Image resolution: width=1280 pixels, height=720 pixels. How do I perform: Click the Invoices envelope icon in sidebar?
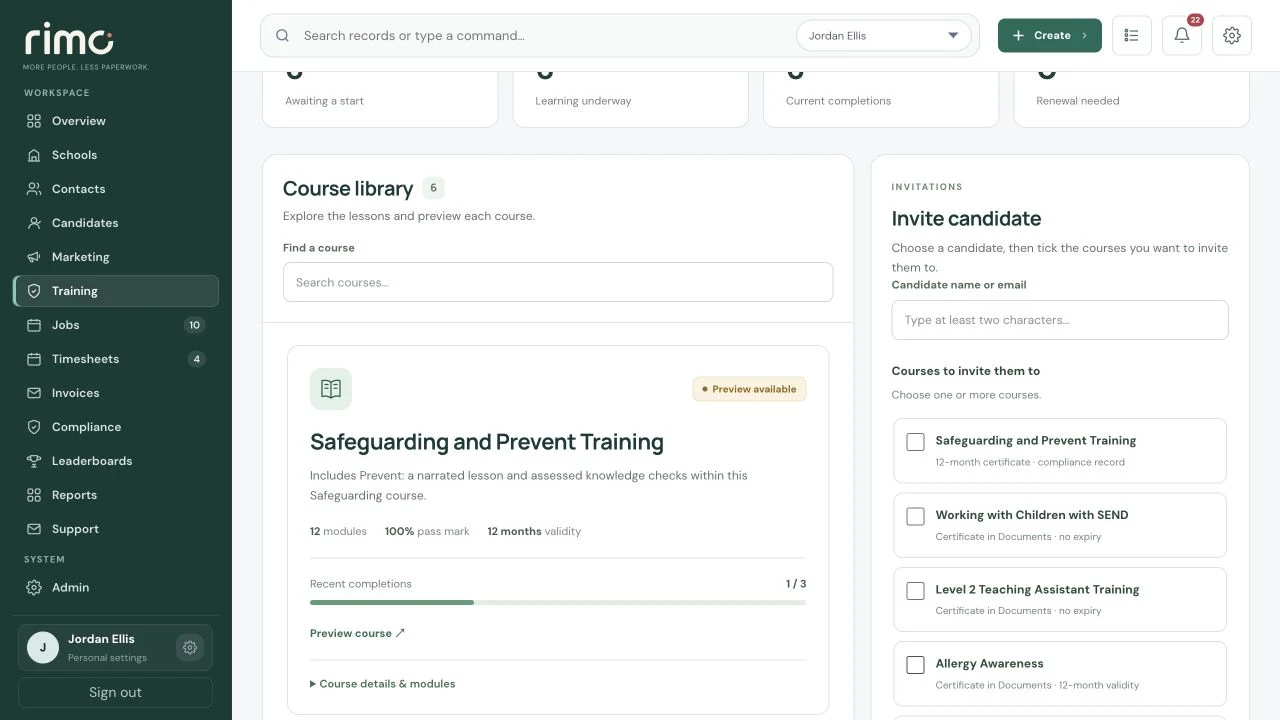click(x=34, y=393)
